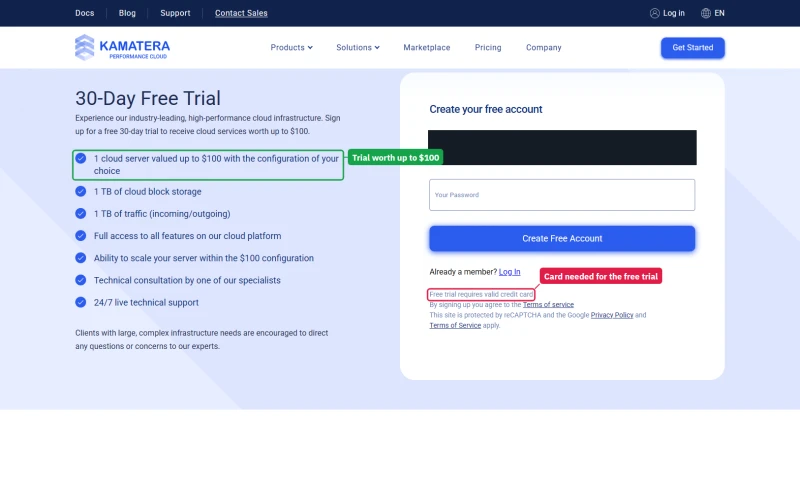Open the Support page

(x=175, y=13)
